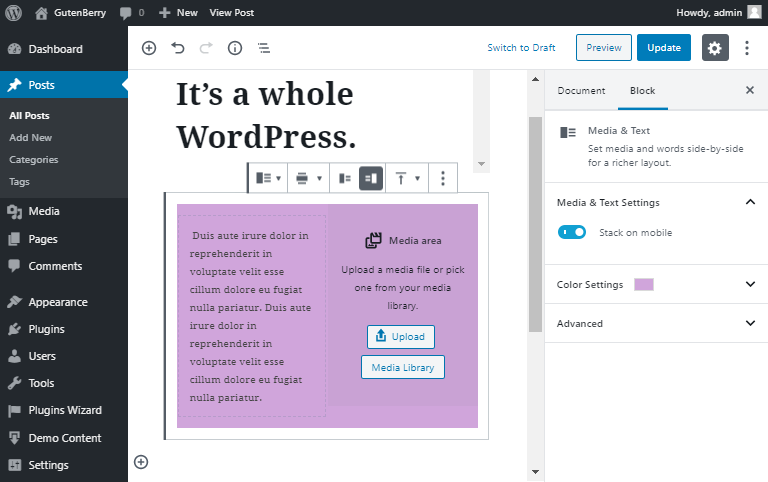Screen dimensions: 768x482
Task: Show content structure info
Action: (x=235, y=48)
